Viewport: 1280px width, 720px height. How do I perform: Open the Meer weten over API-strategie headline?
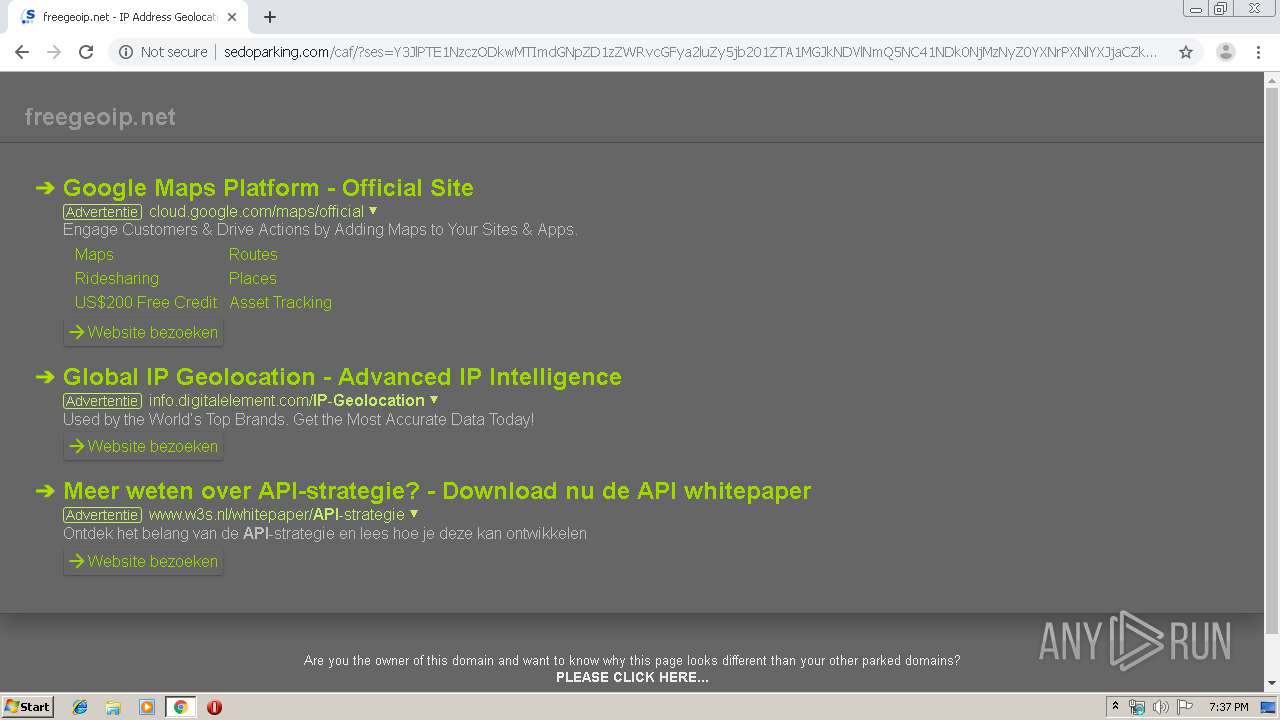[437, 491]
